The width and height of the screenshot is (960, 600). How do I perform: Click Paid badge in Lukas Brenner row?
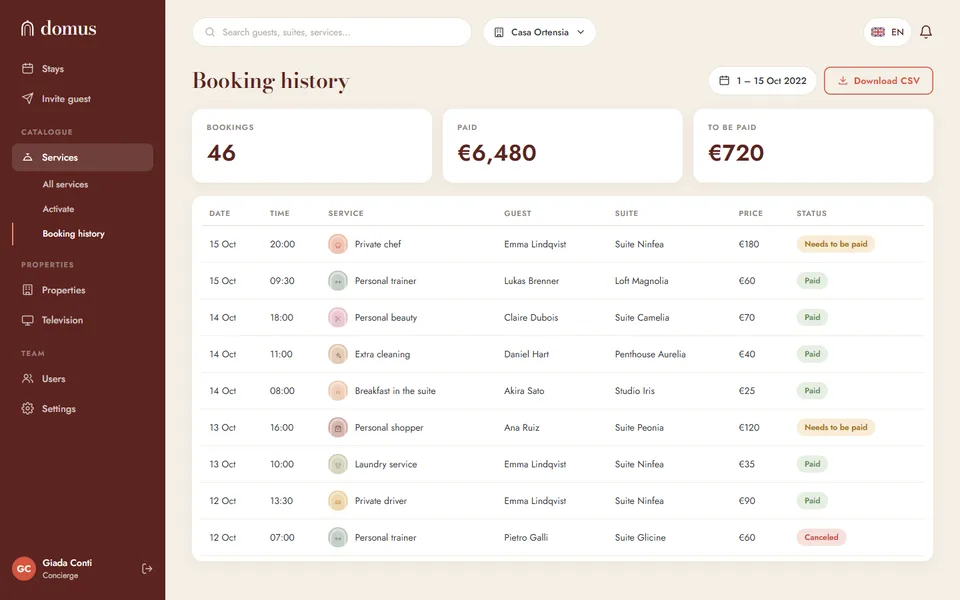[812, 281]
